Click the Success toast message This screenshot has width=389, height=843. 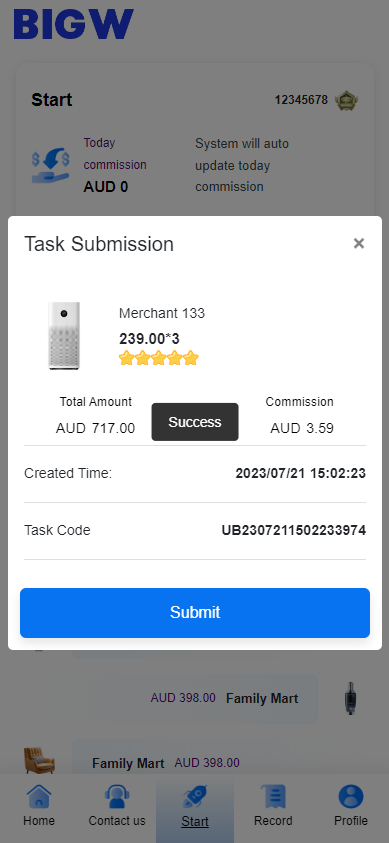(x=194, y=422)
